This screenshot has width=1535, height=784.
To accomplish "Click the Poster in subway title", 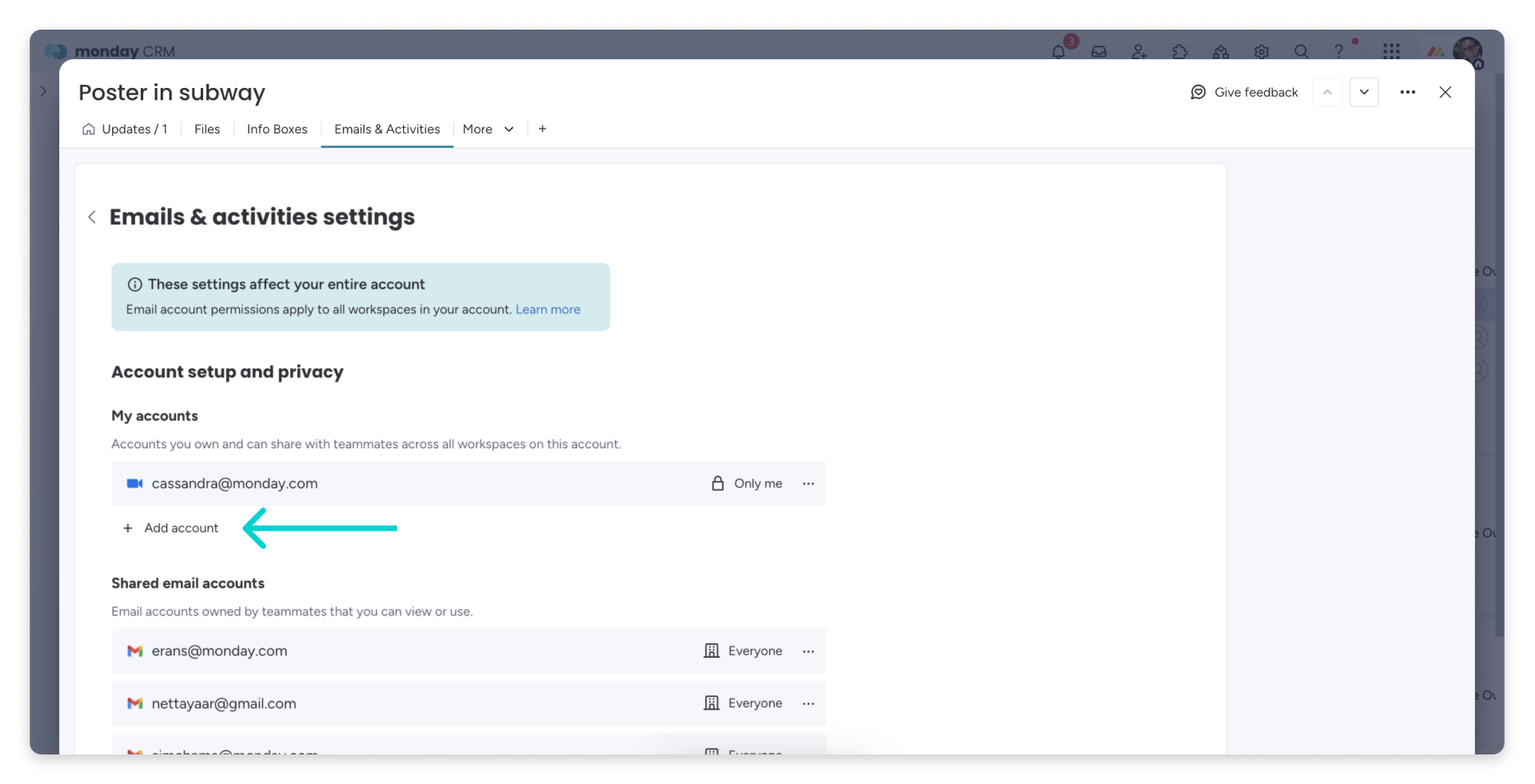I will (172, 93).
